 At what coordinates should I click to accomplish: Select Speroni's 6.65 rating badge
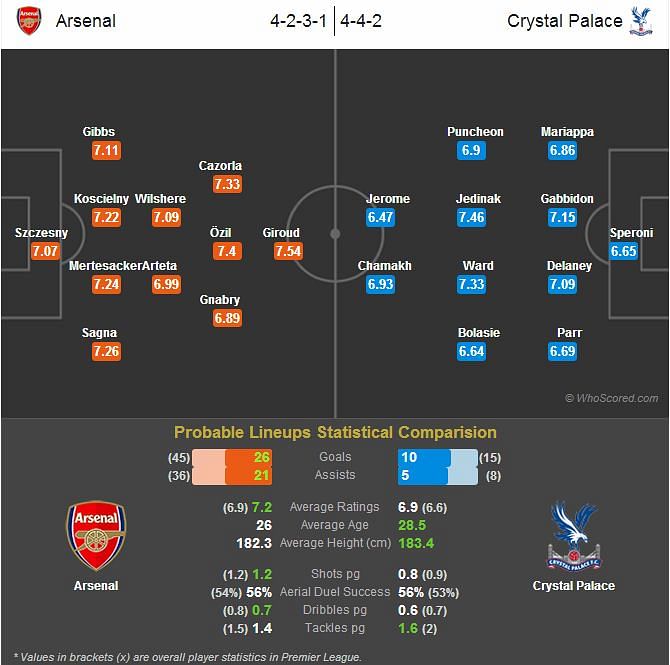point(623,251)
